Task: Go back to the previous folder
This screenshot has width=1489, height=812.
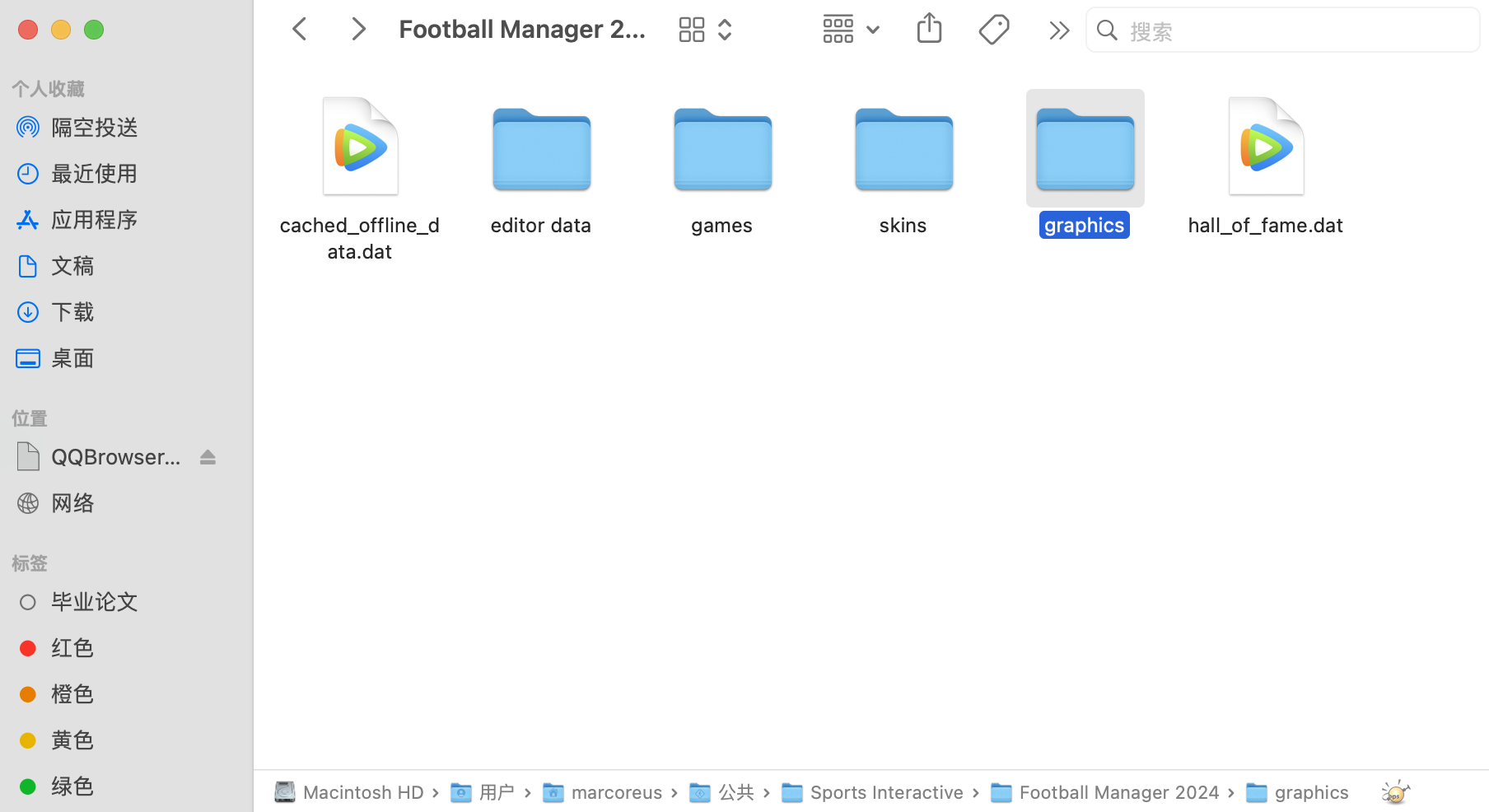Action: (x=300, y=30)
